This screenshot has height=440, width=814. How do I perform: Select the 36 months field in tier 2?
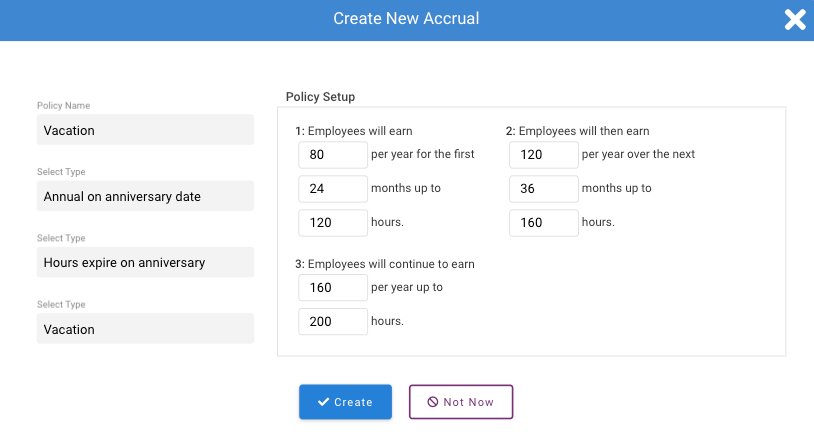tap(544, 189)
